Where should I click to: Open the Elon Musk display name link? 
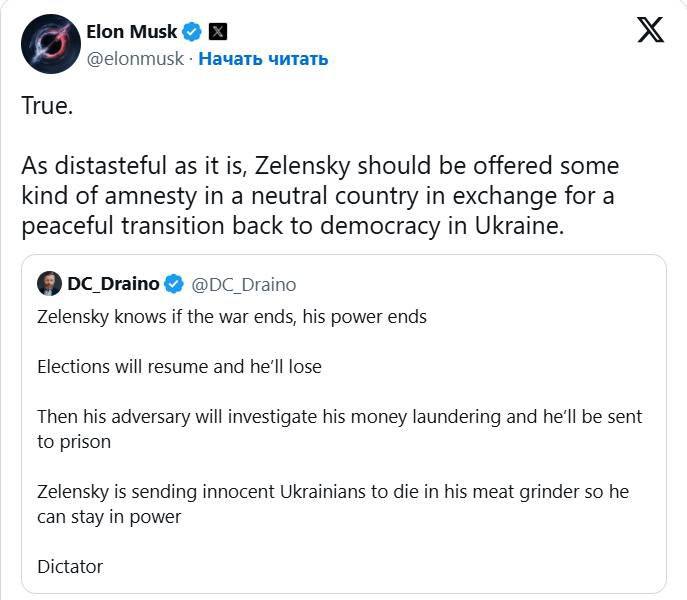[x=132, y=32]
